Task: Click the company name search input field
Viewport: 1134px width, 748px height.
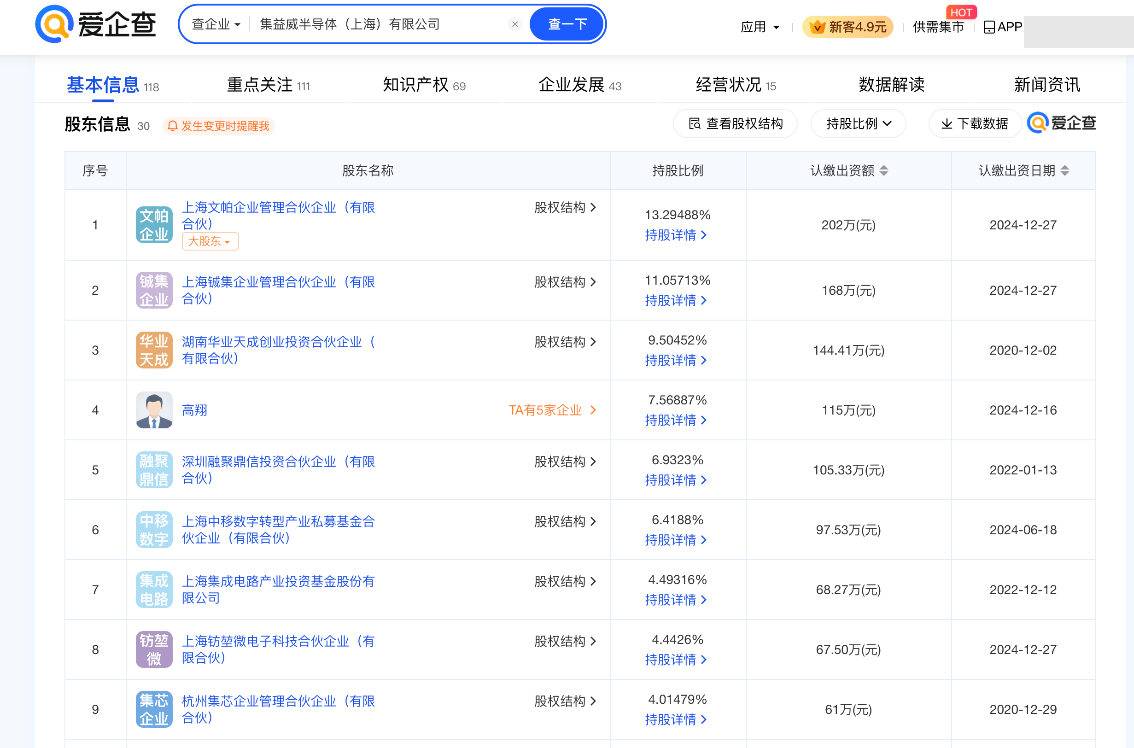Action: click(x=380, y=24)
